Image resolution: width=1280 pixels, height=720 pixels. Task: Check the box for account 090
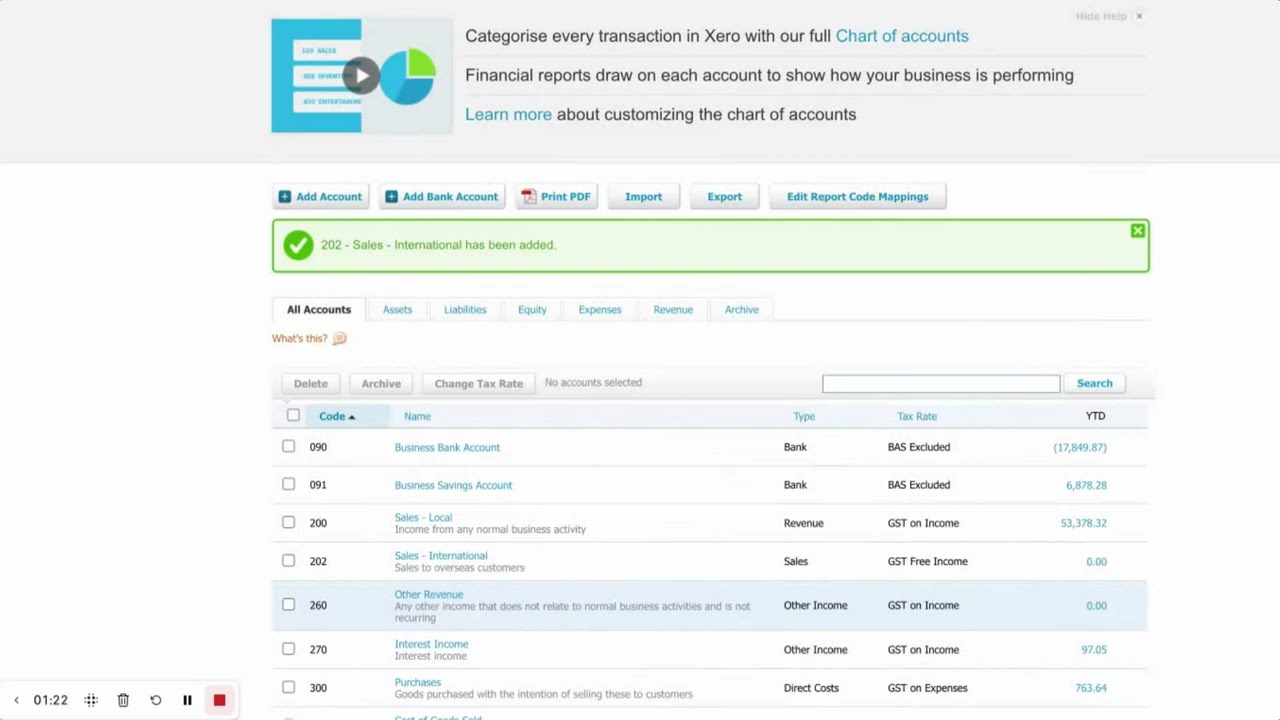[x=289, y=446]
